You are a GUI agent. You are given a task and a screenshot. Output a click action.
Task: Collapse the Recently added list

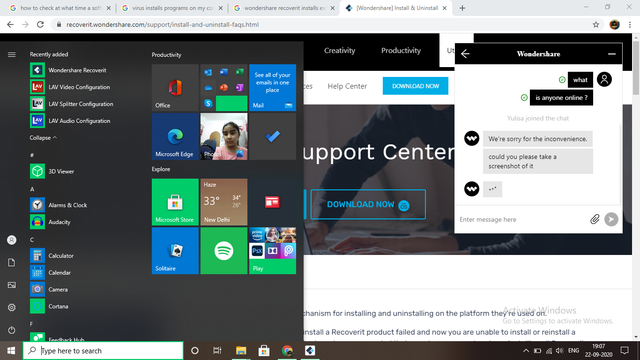tap(43, 138)
